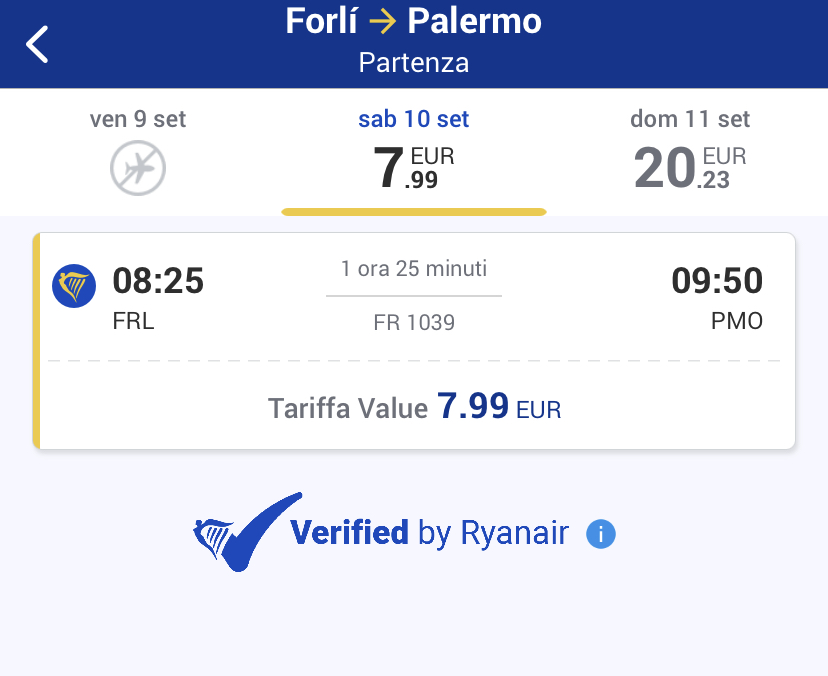Select the ven 9 set date tab
828x676 pixels.
tap(138, 120)
